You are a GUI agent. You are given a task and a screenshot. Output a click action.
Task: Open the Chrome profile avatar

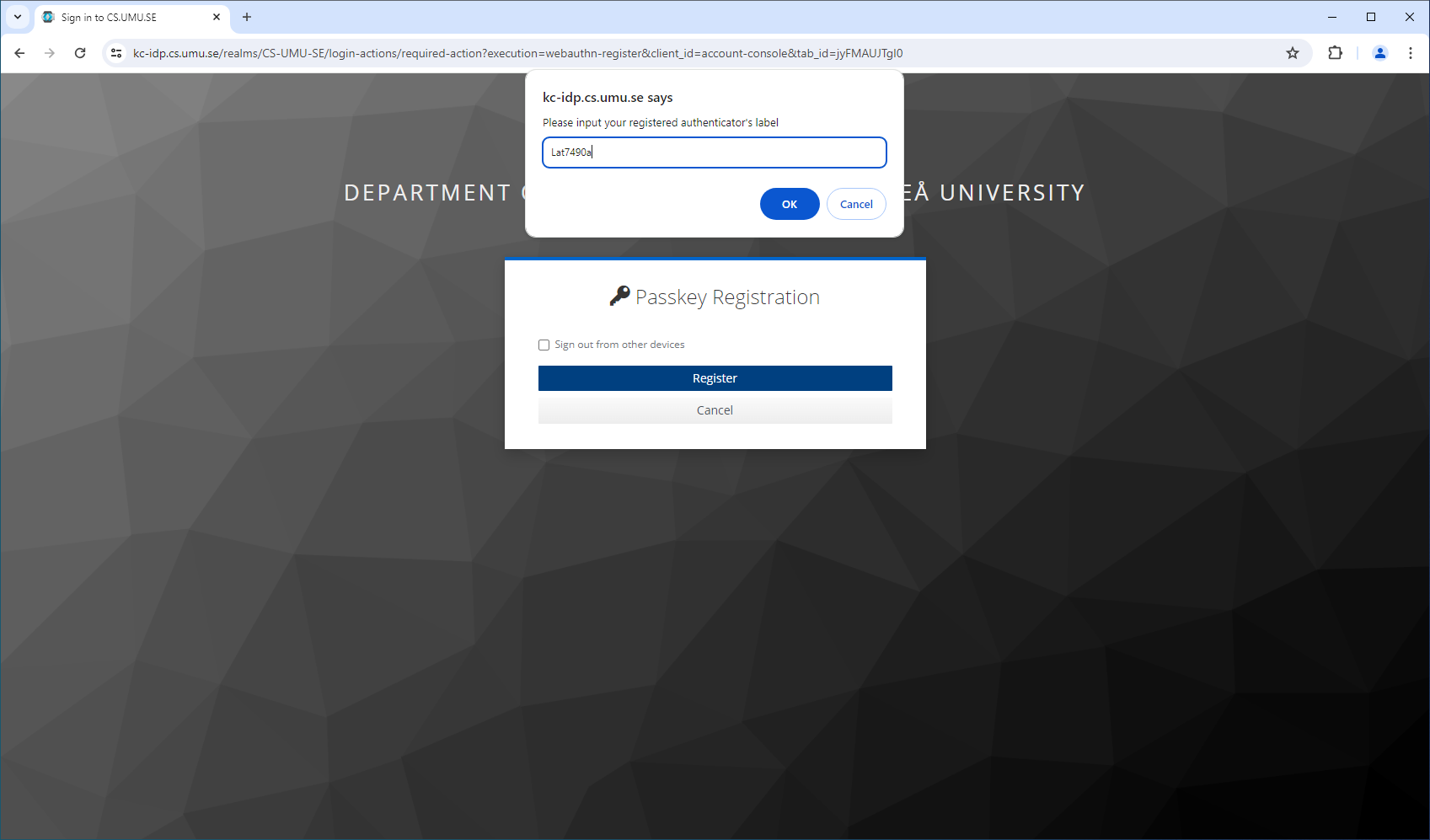pos(1380,53)
